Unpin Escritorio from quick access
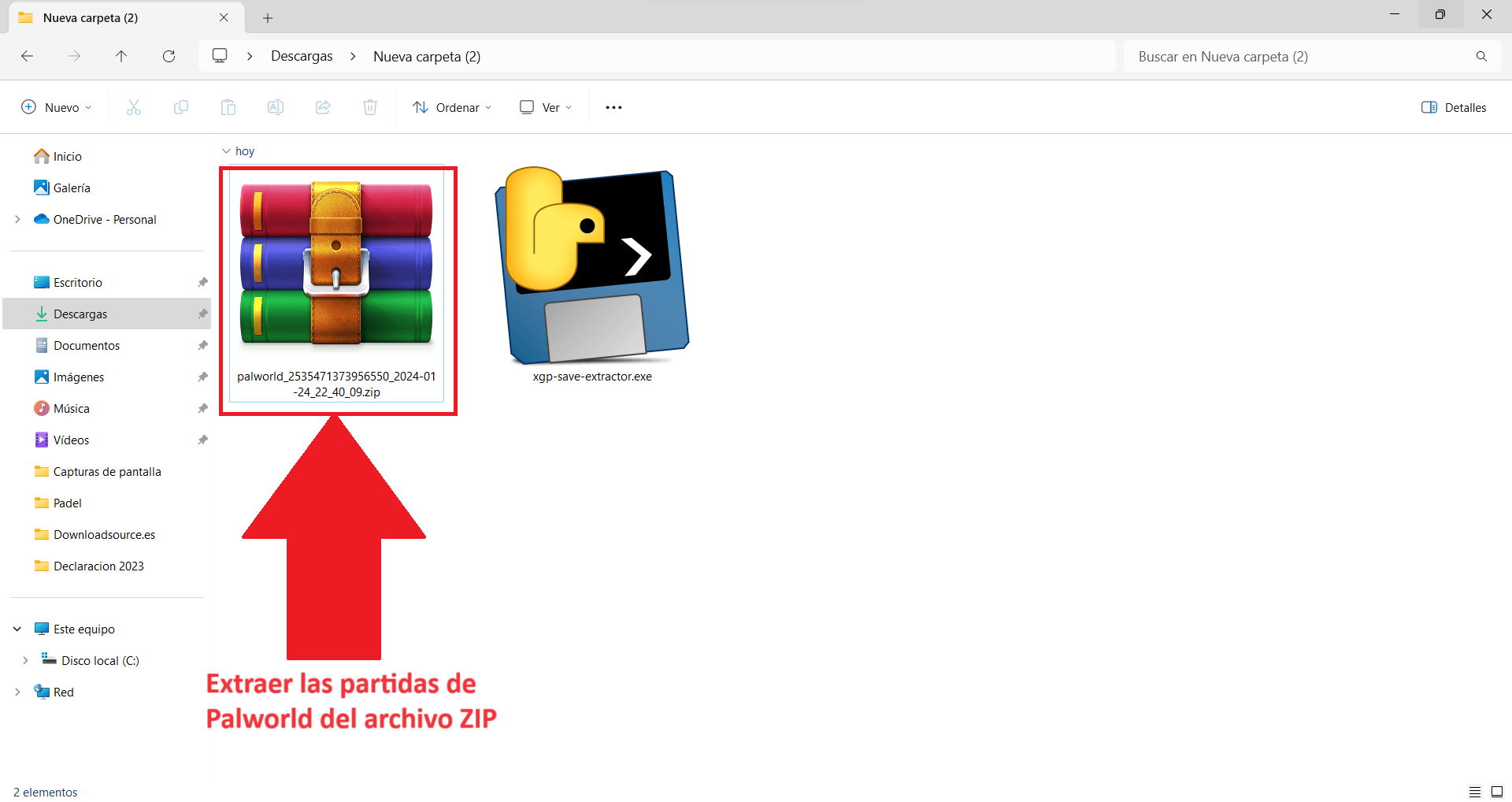 pos(202,282)
